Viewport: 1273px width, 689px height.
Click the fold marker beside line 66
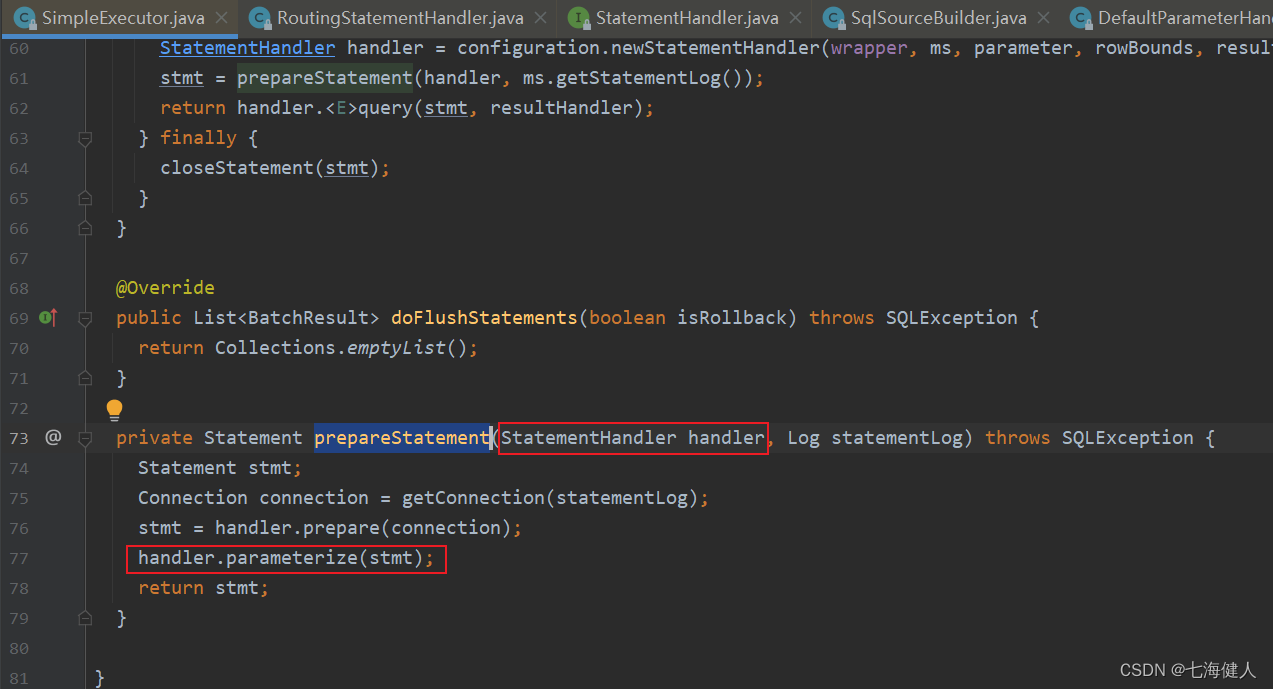point(85,227)
